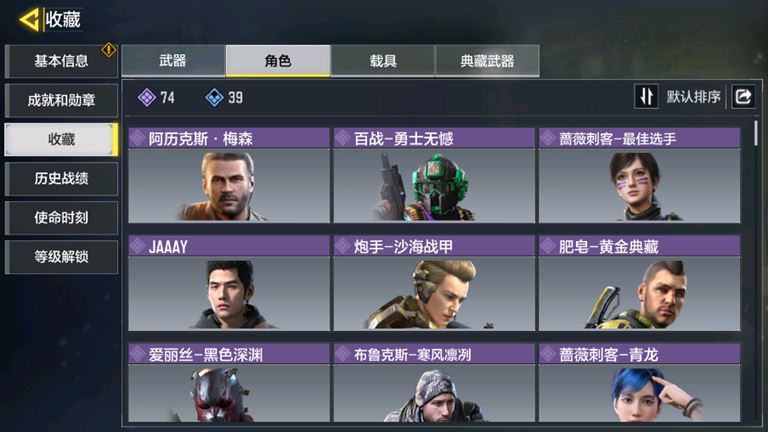Click the 等级解锁 sidebar button

61,257
